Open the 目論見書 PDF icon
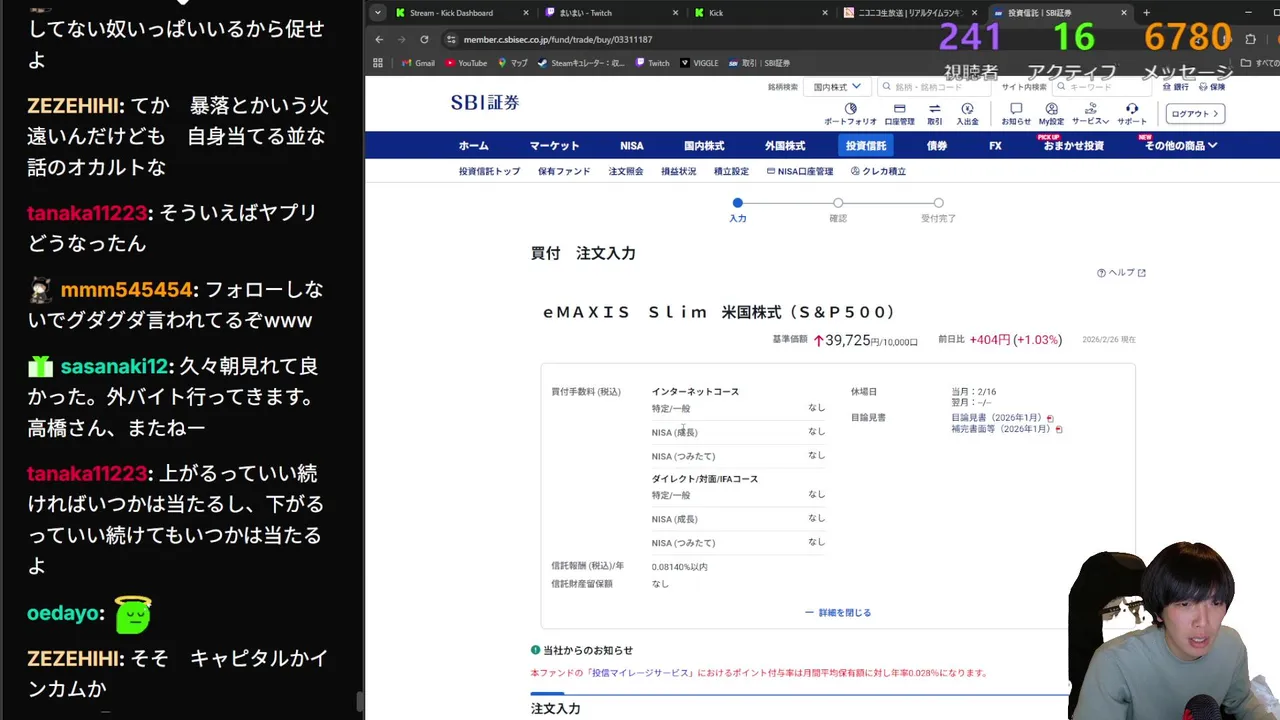 [x=1050, y=418]
